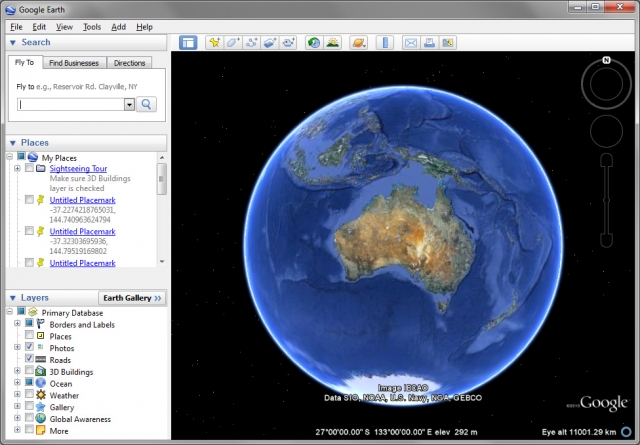Collapse the My Places tree node
640x445 pixels.
coord(10,156)
